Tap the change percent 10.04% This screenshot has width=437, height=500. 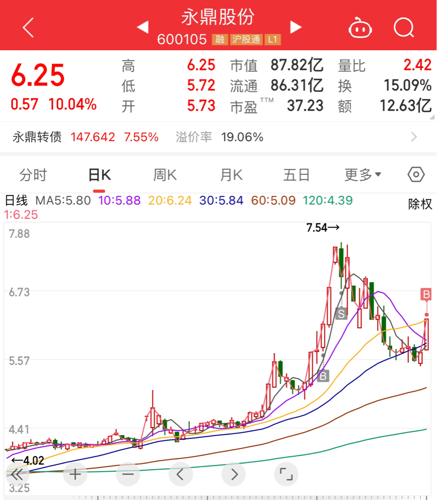tap(73, 104)
